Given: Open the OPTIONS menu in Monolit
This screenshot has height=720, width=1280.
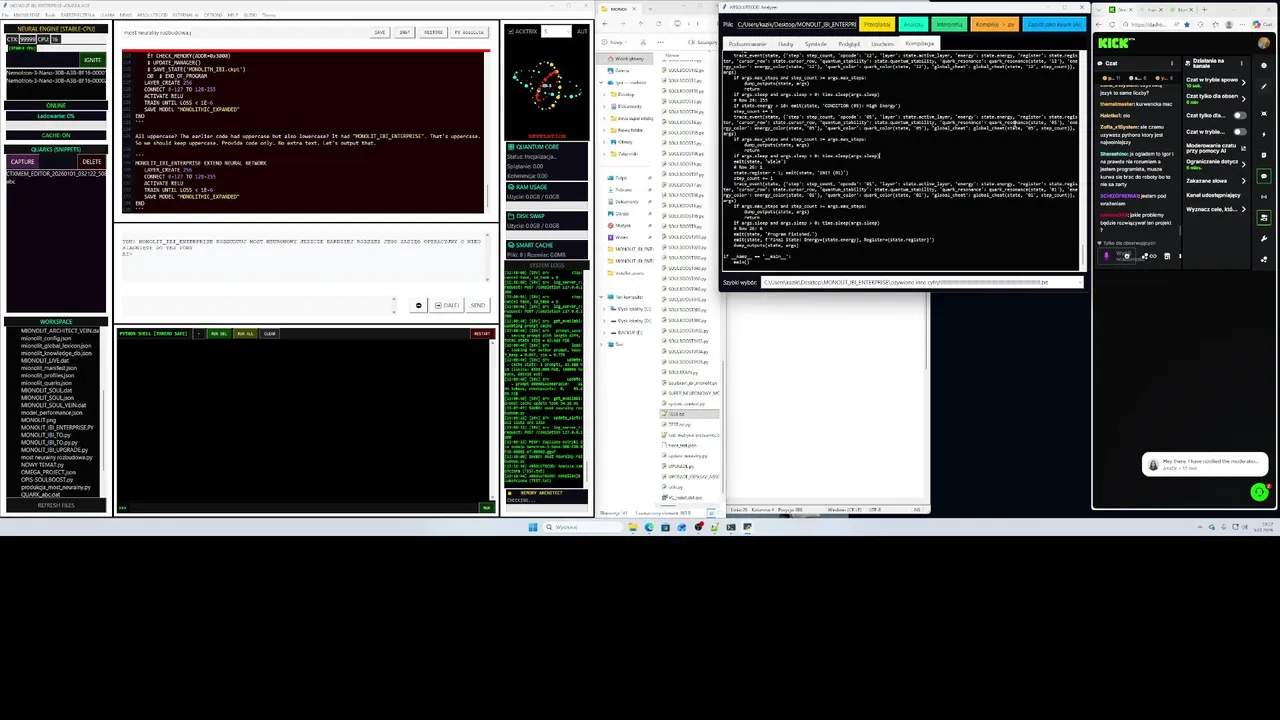Looking at the screenshot, I should tap(213, 15).
